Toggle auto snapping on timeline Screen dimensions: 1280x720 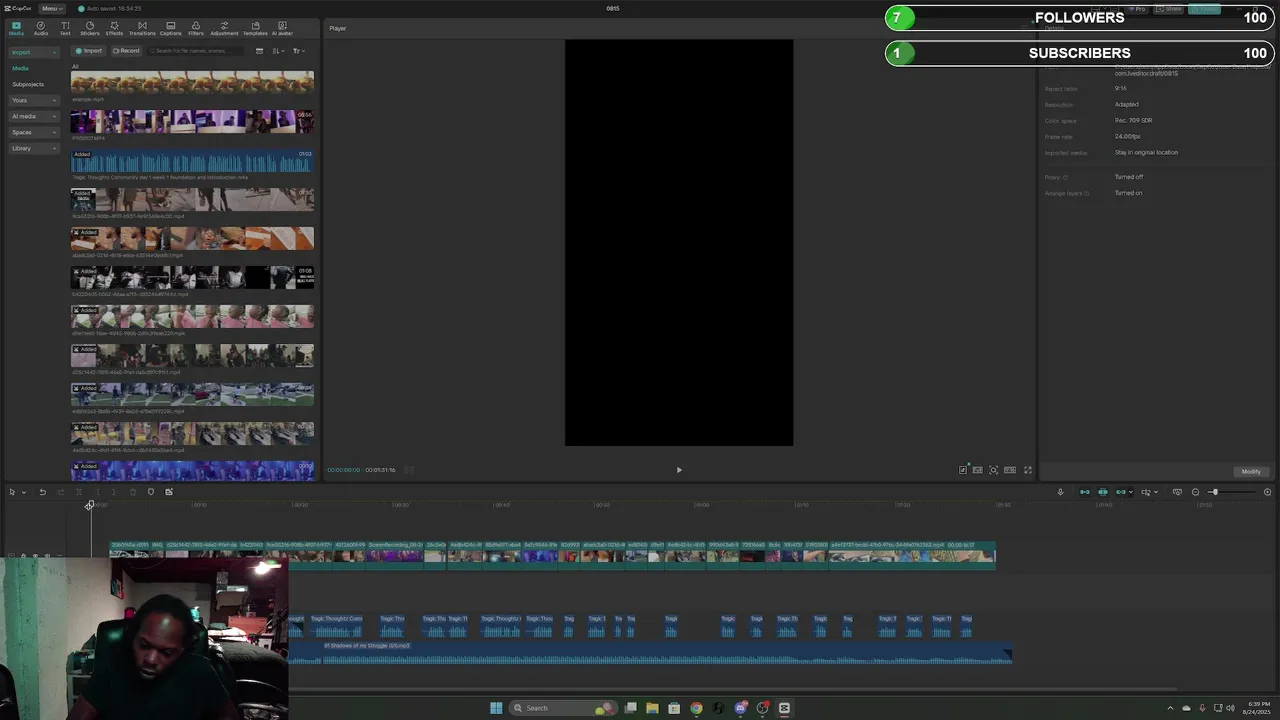point(1103,492)
